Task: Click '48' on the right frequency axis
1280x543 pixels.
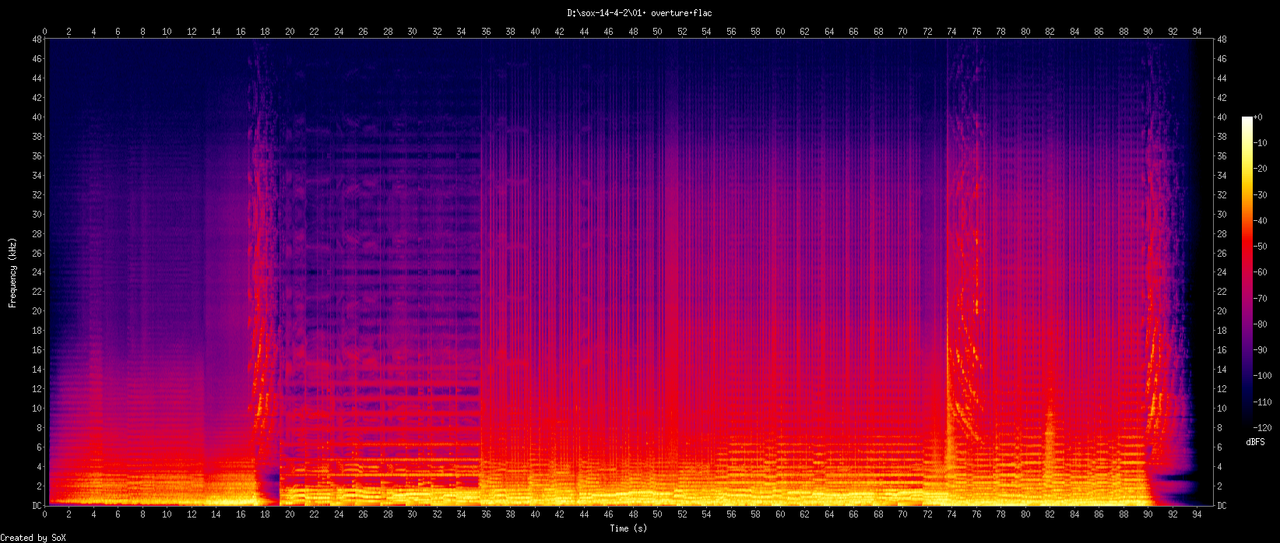Action: pyautogui.click(x=1223, y=40)
